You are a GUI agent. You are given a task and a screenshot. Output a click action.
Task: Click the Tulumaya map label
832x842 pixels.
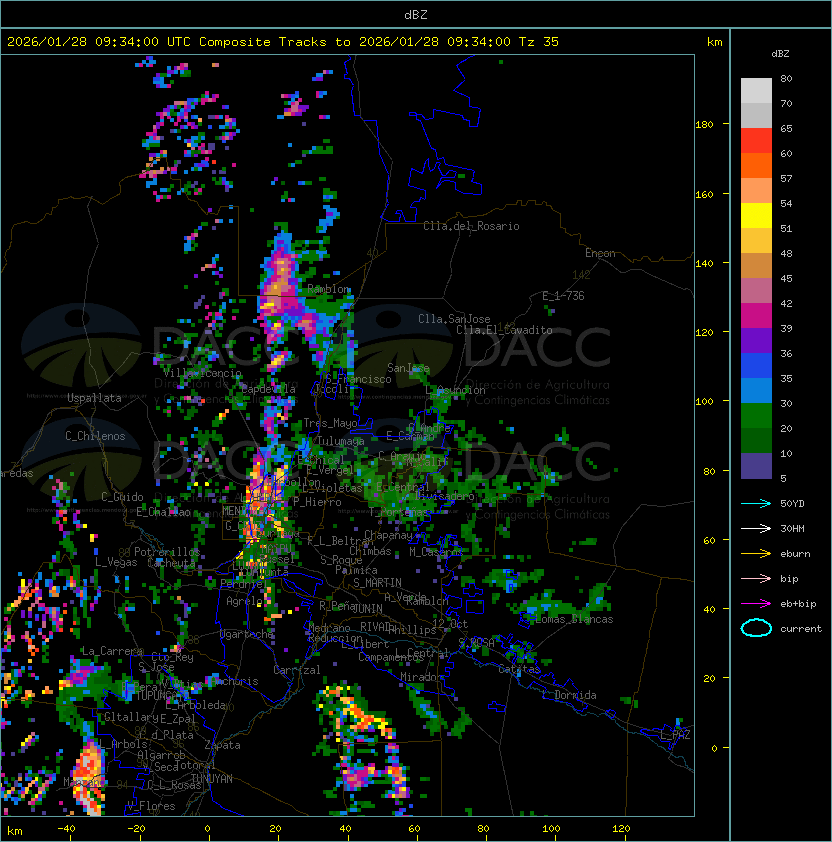click(x=341, y=441)
